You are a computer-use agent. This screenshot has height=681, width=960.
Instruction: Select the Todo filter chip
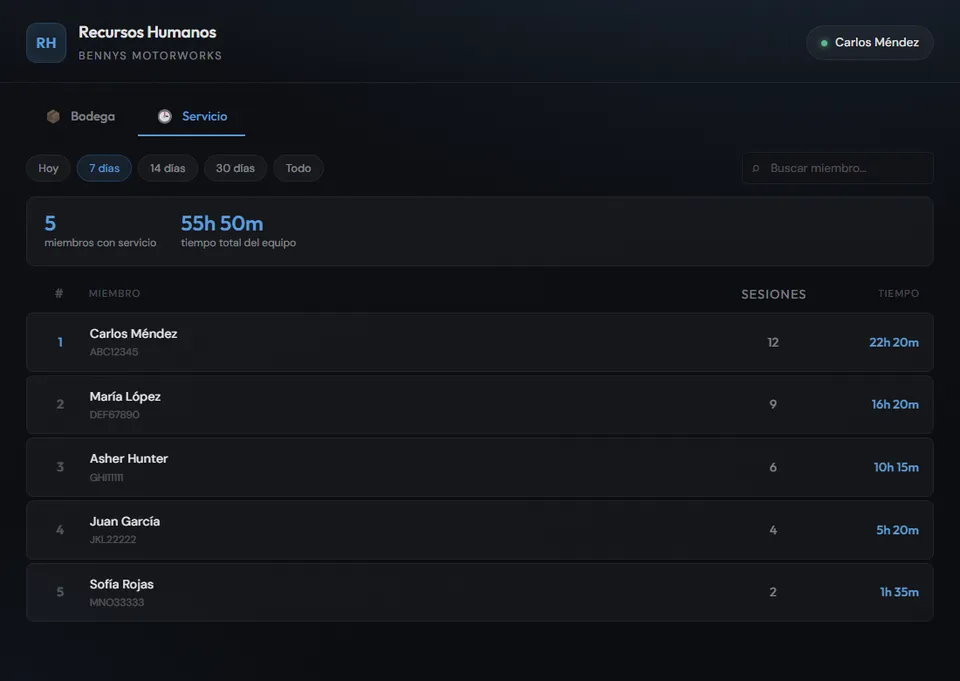pos(298,168)
